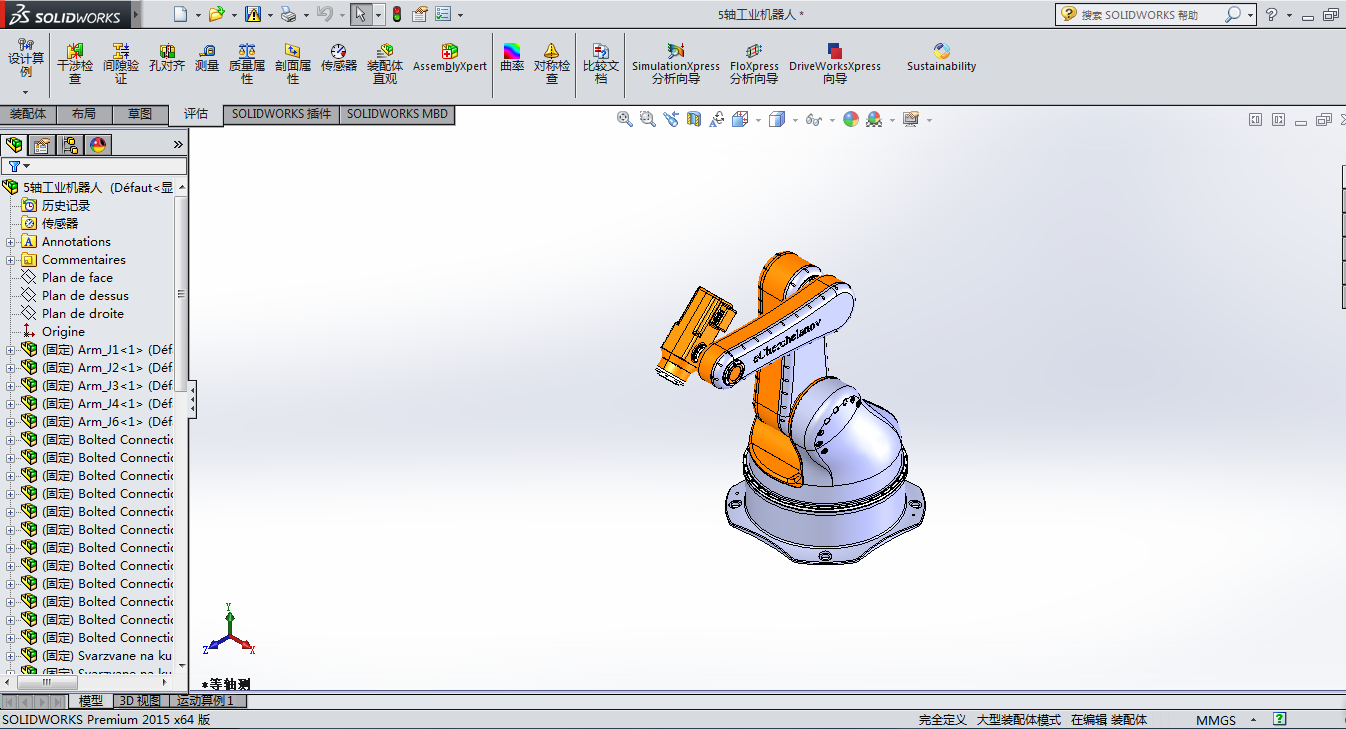Click the rebuild traffic light icon
This screenshot has width=1346, height=729.
pos(396,15)
